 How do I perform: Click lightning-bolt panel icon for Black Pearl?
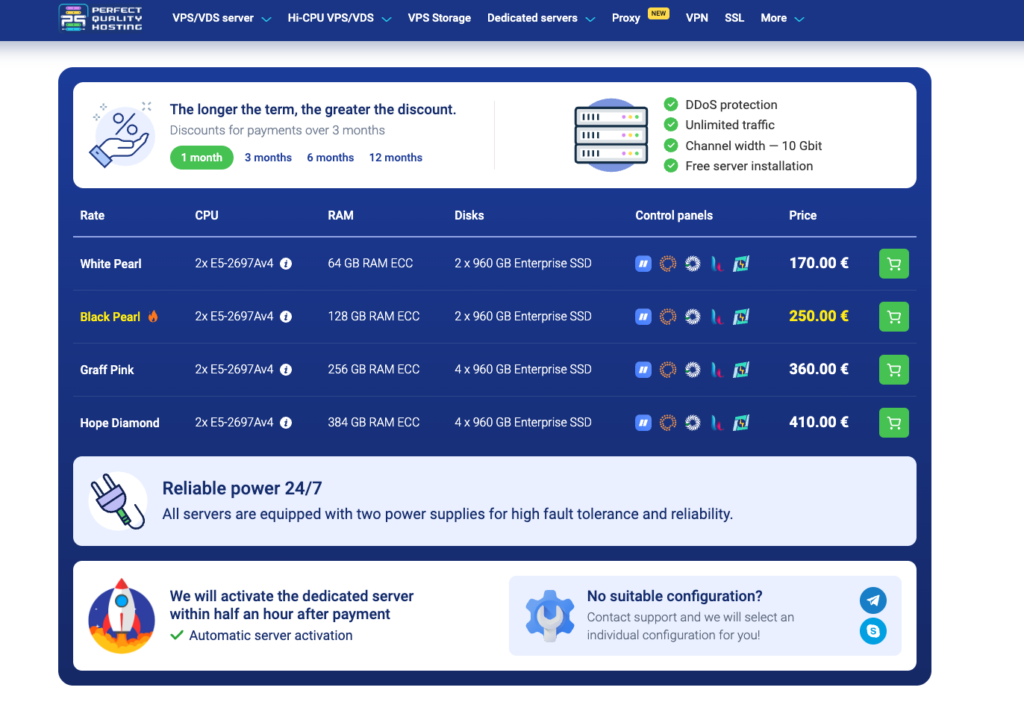[x=741, y=317]
